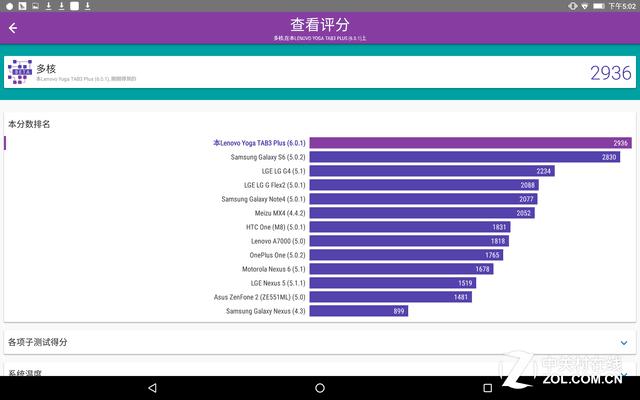Select Samsung Galaxy S6 (5.0.2) label
Image resolution: width=640 pixels, height=400 pixels.
click(268, 157)
